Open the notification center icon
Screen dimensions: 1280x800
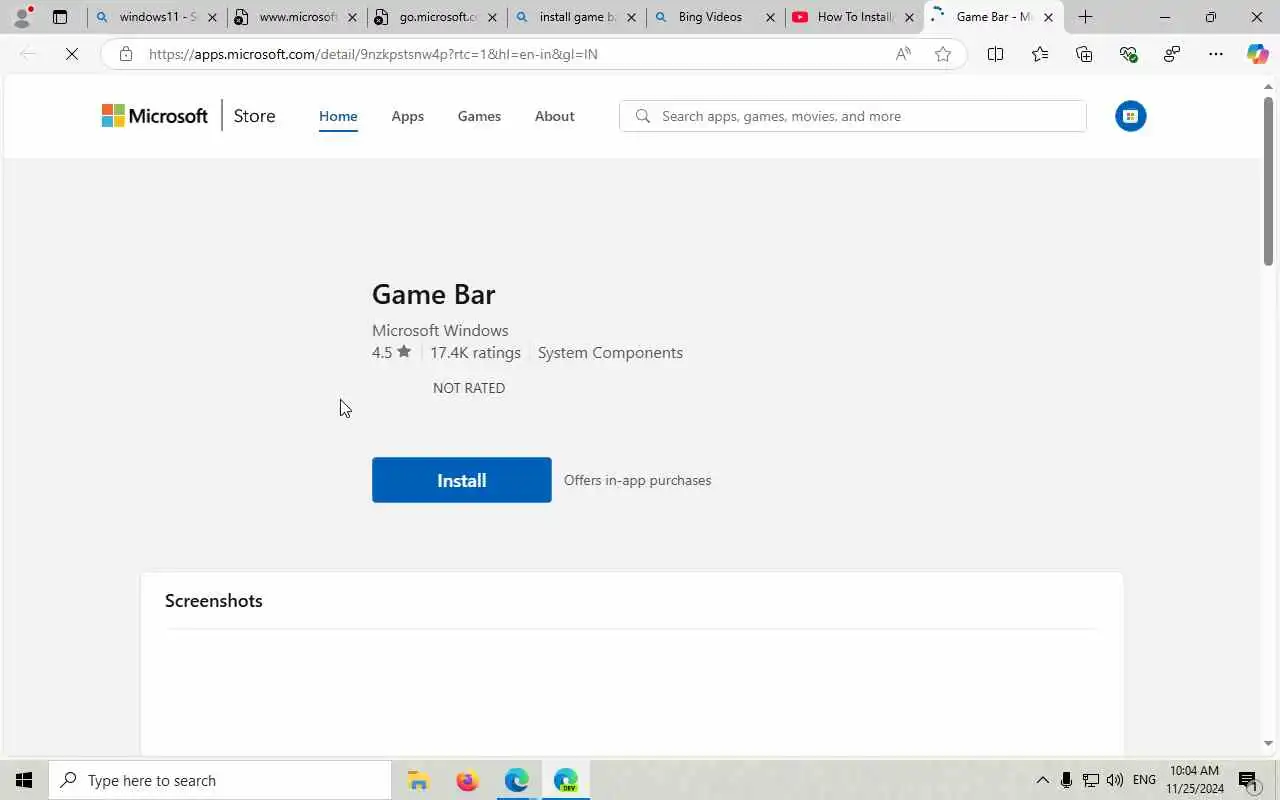[x=1248, y=780]
